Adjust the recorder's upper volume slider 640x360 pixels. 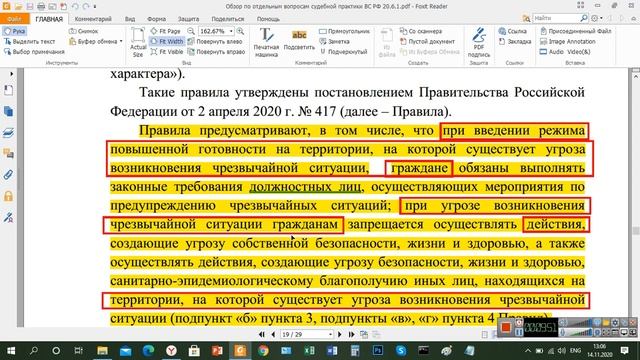580,323
